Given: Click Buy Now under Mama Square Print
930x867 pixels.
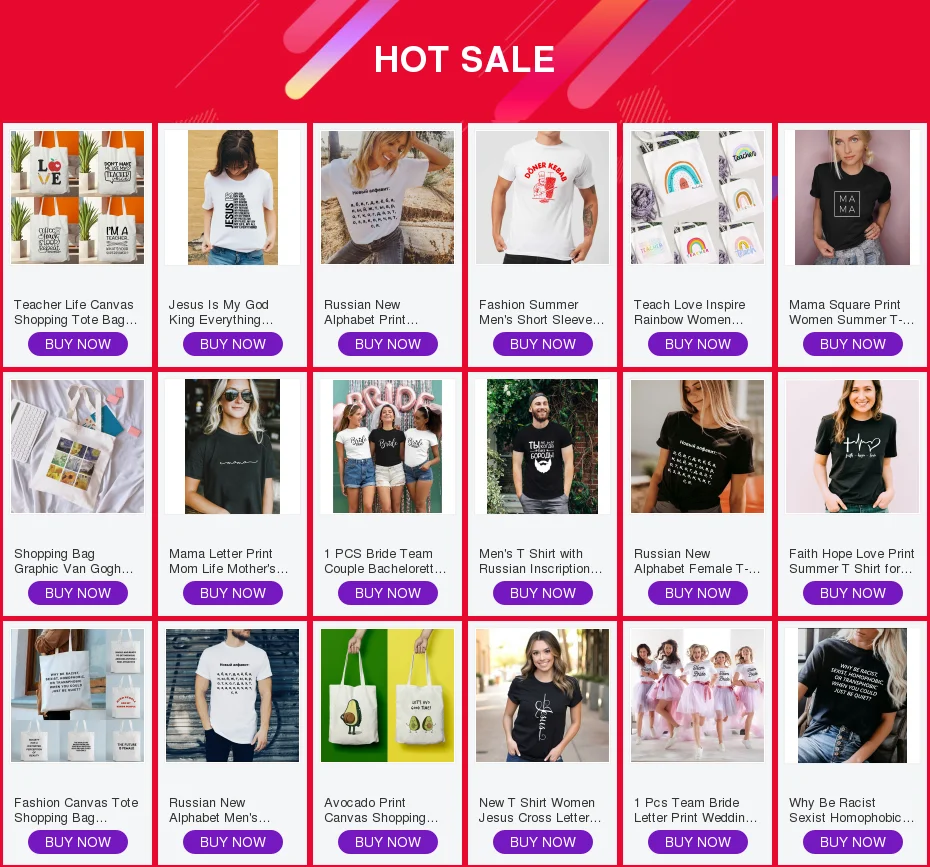Looking at the screenshot, I should click(x=852, y=344).
